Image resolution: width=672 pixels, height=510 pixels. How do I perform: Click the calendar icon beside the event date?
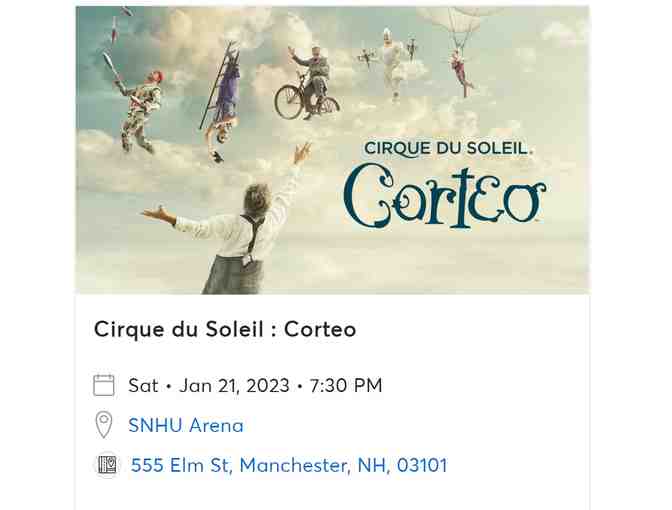(104, 385)
